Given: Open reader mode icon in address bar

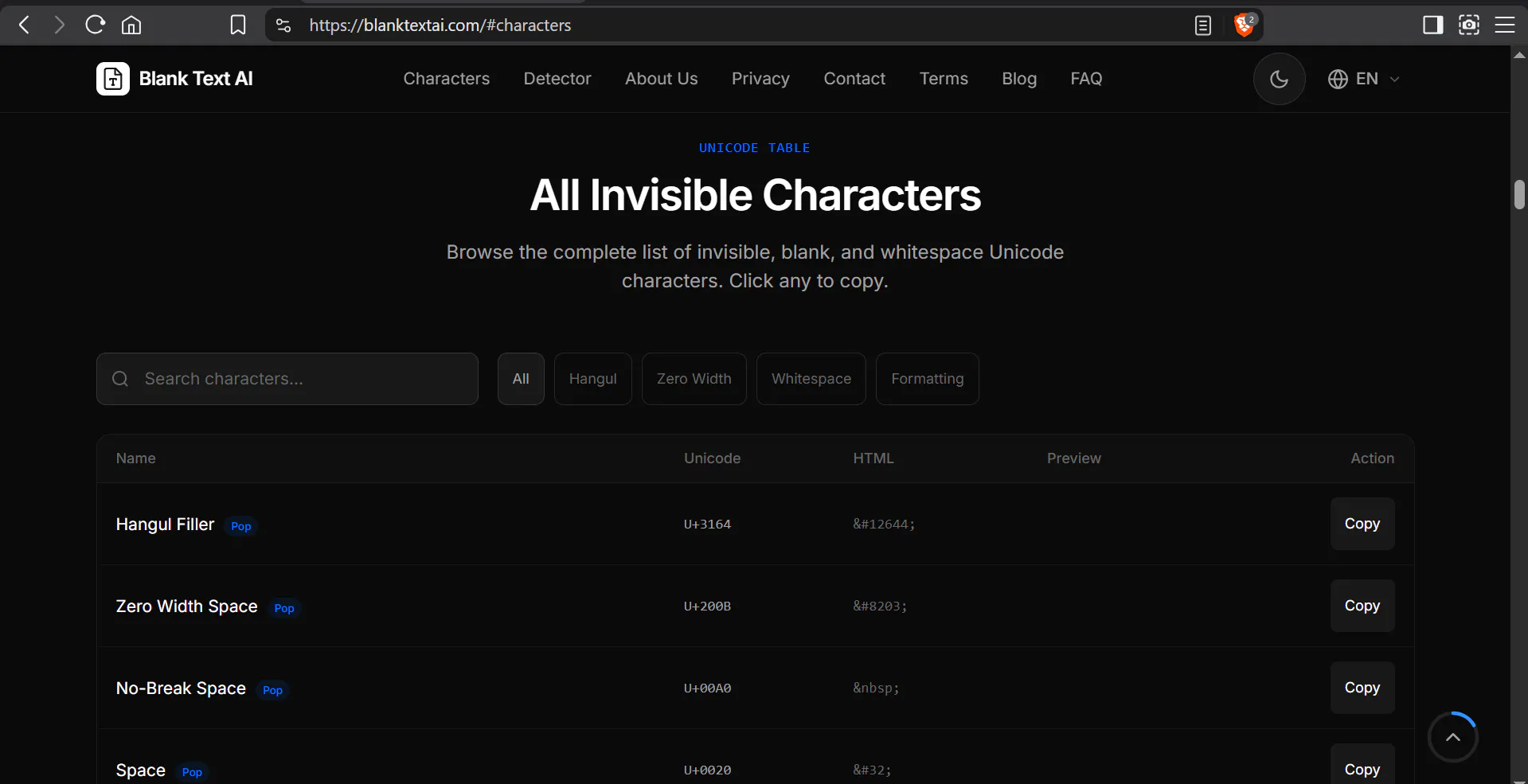Looking at the screenshot, I should coord(1202,25).
